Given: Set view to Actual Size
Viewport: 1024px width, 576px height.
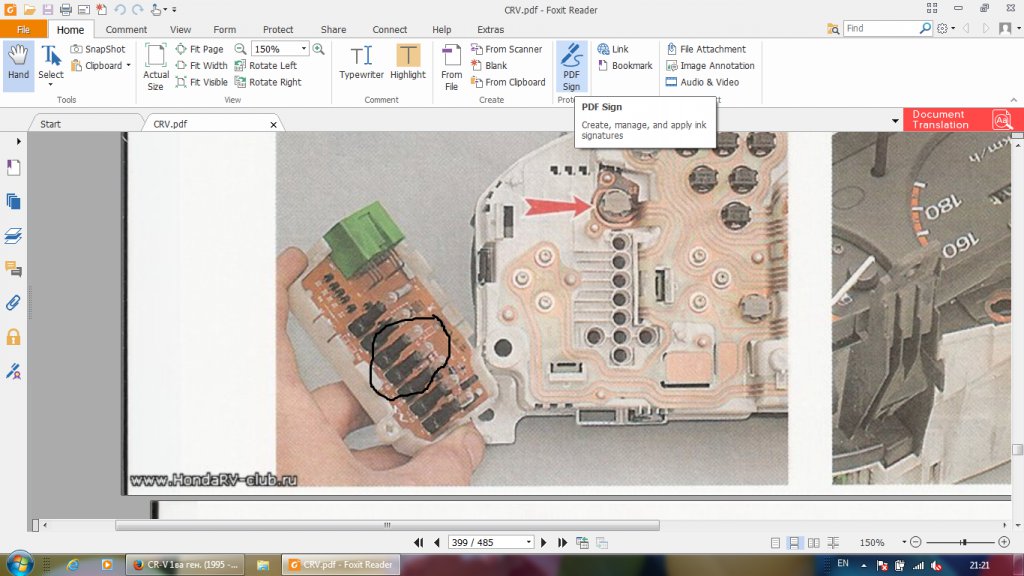Looking at the screenshot, I should point(155,67).
